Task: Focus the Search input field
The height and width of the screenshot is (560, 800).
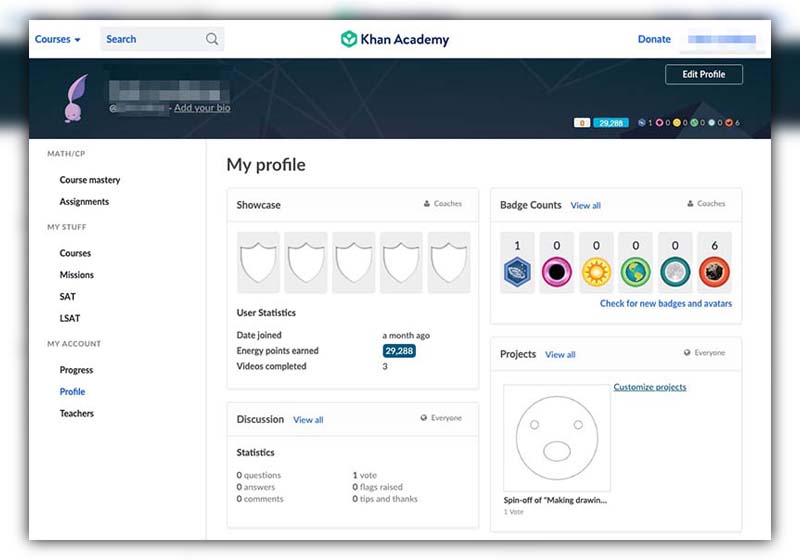Action: pyautogui.click(x=162, y=39)
